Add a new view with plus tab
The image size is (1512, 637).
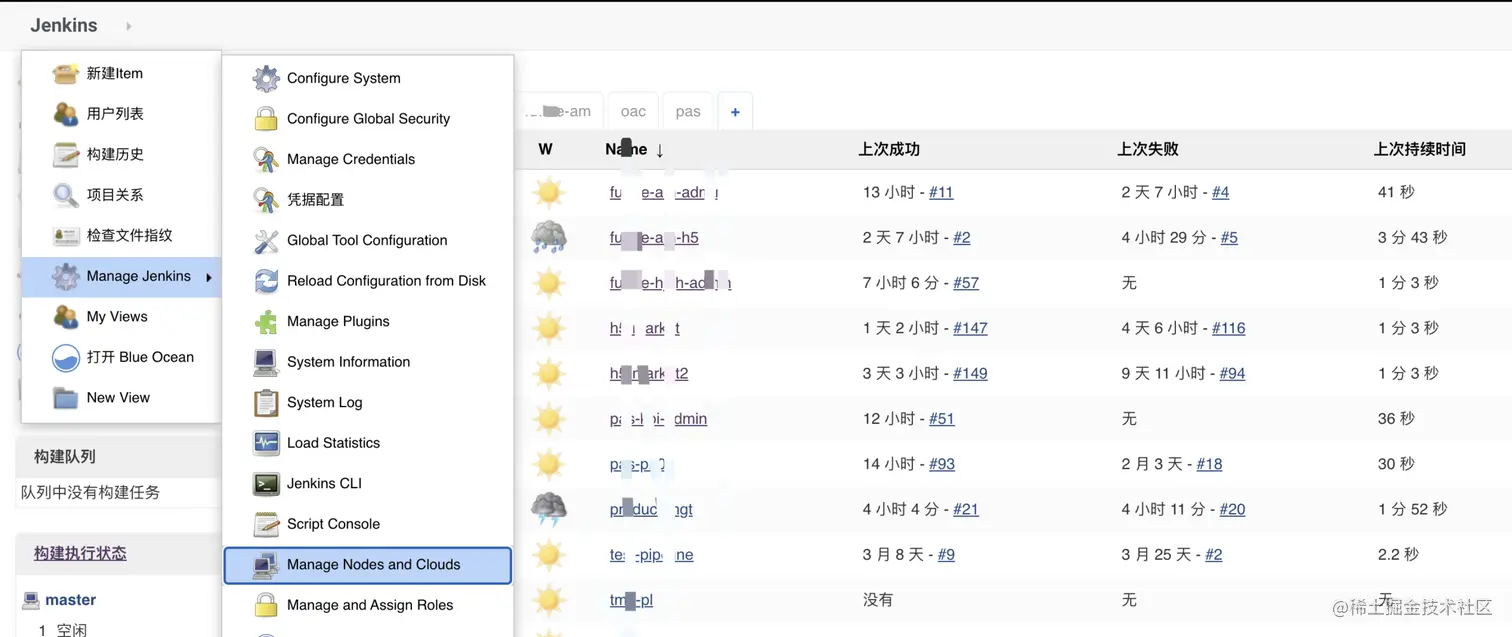(x=735, y=111)
